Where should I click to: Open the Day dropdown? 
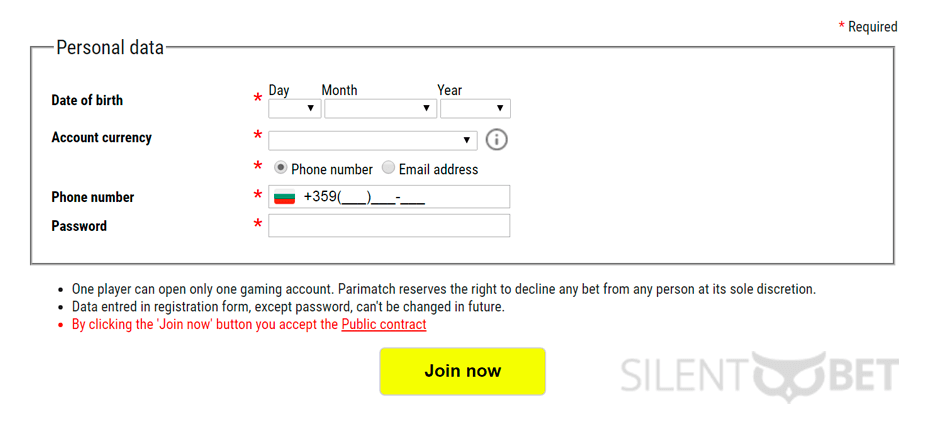[295, 109]
